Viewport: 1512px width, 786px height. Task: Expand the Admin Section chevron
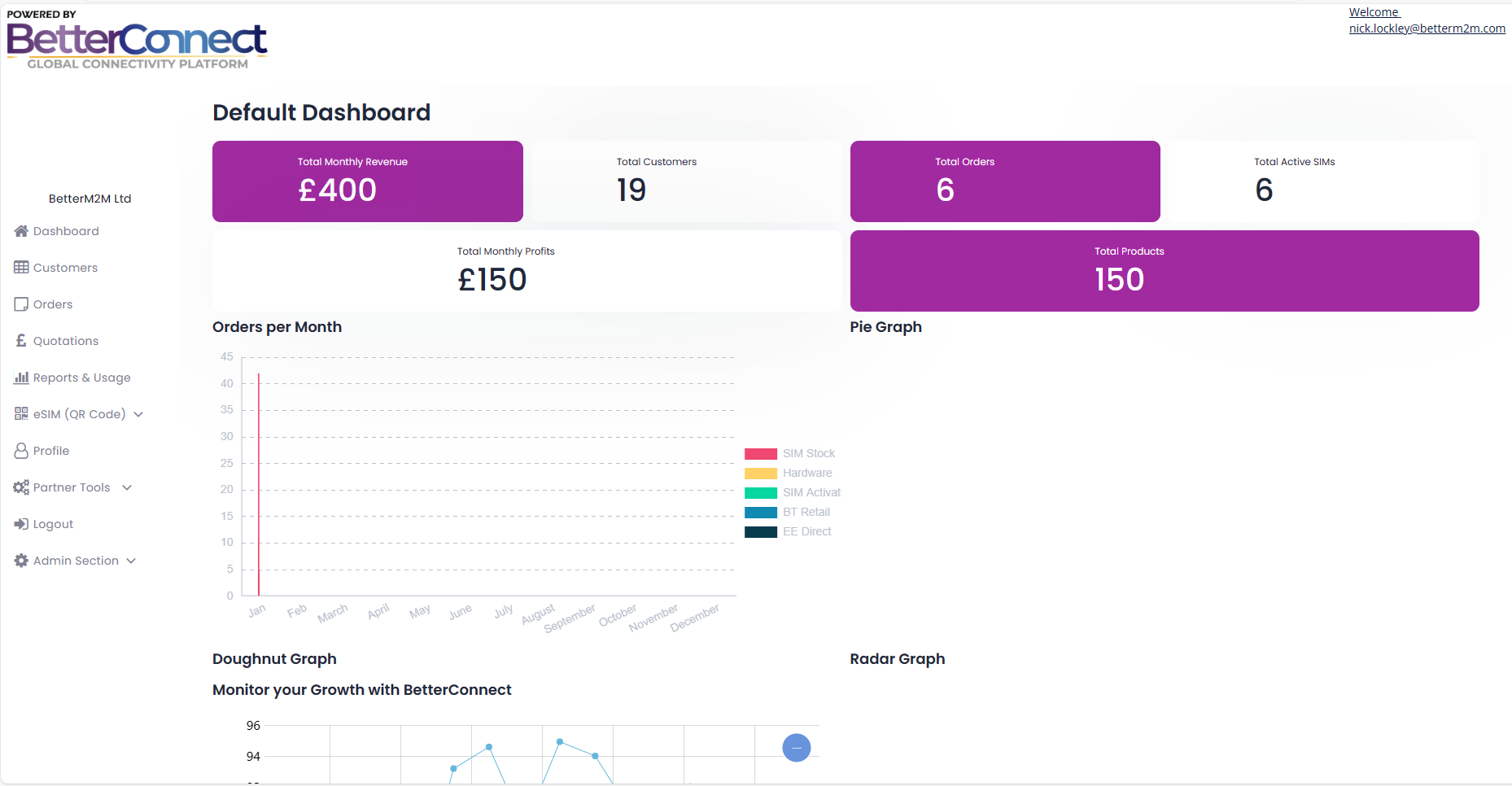pyautogui.click(x=131, y=561)
